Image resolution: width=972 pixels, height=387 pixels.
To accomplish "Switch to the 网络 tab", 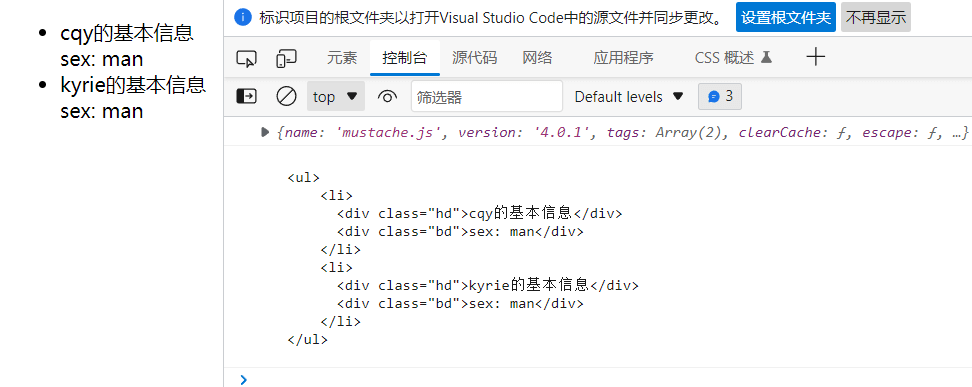I will click(x=537, y=58).
